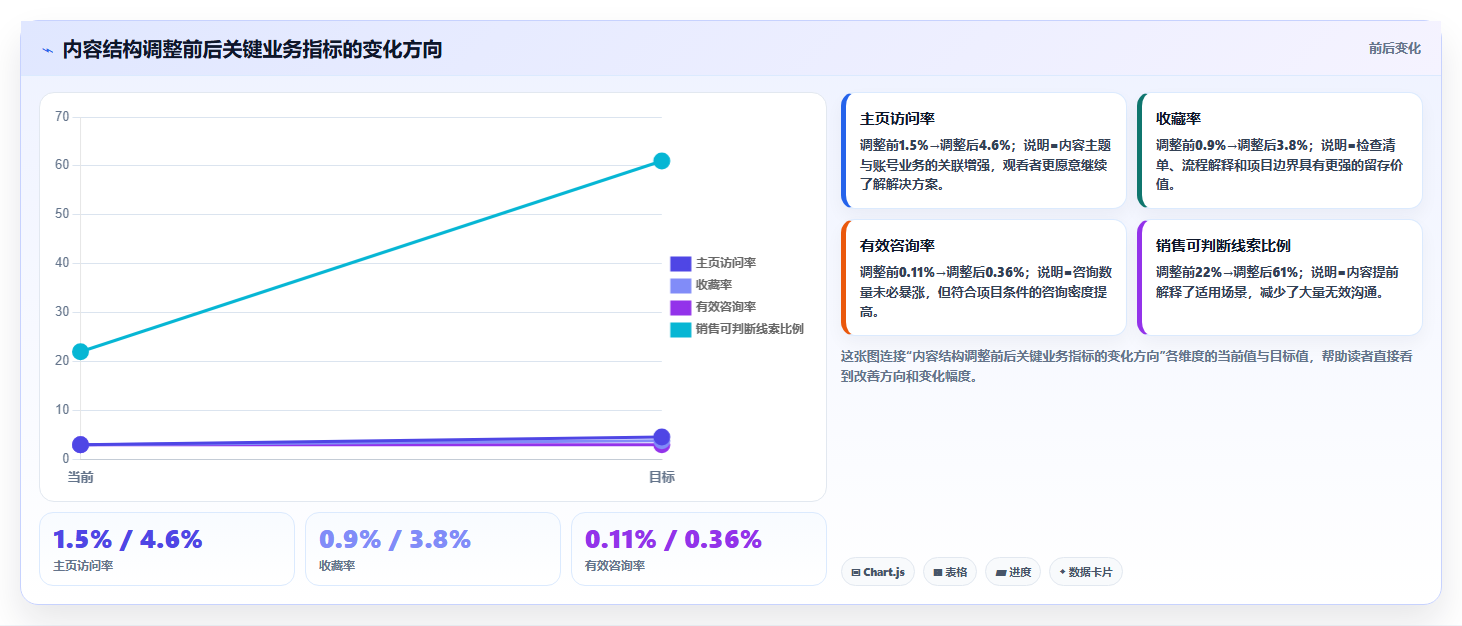Click the cyan 销售可判断线索比例 legend color box

pyautogui.click(x=680, y=329)
